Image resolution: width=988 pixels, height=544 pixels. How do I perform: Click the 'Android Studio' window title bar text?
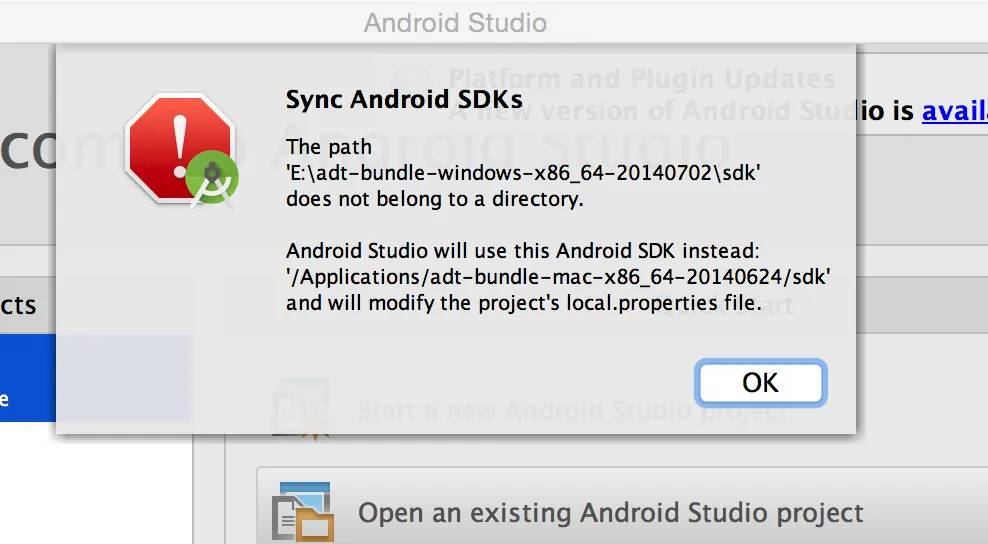click(x=455, y=23)
